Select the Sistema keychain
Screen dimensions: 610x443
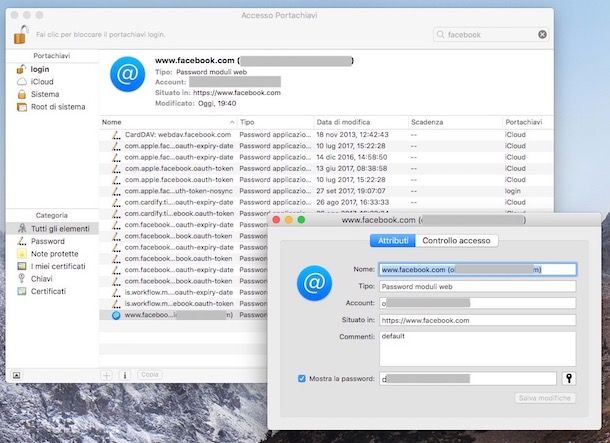[52, 94]
